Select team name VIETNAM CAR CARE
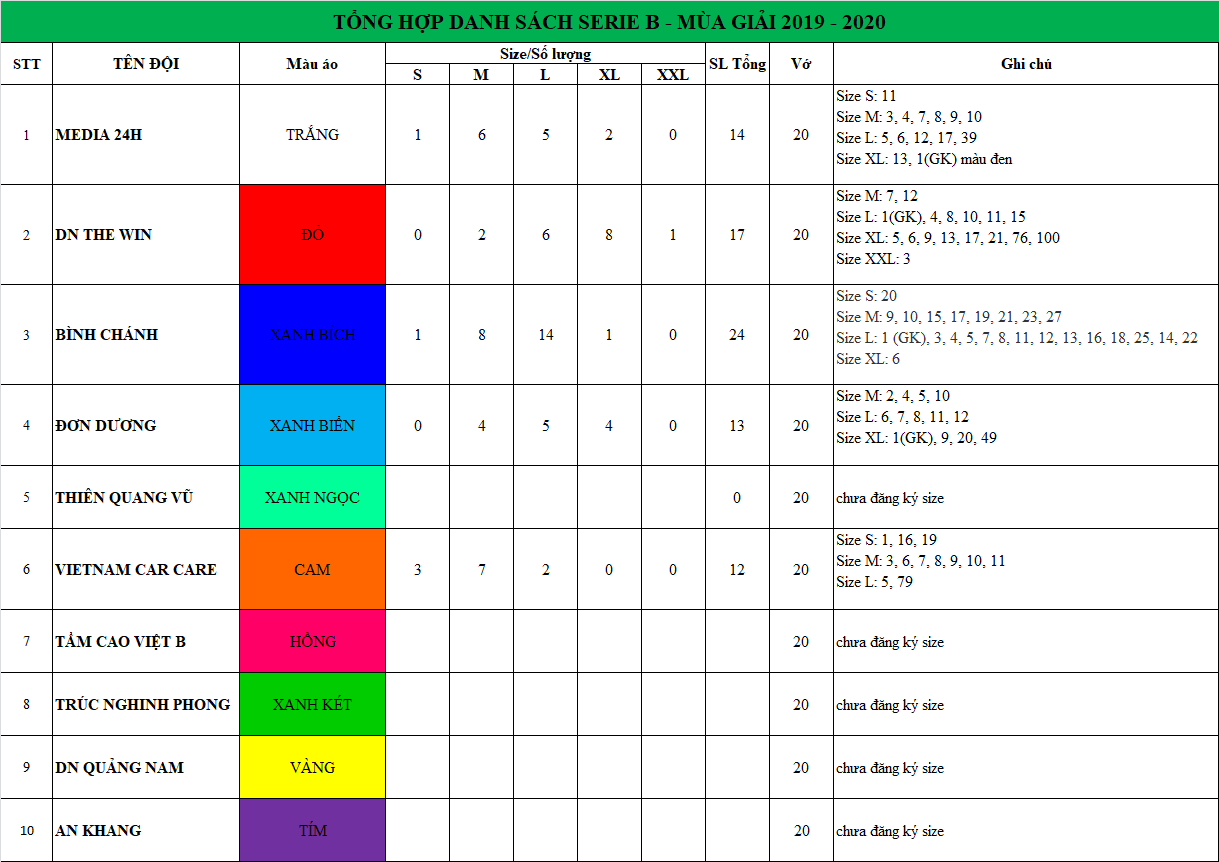 (x=135, y=570)
